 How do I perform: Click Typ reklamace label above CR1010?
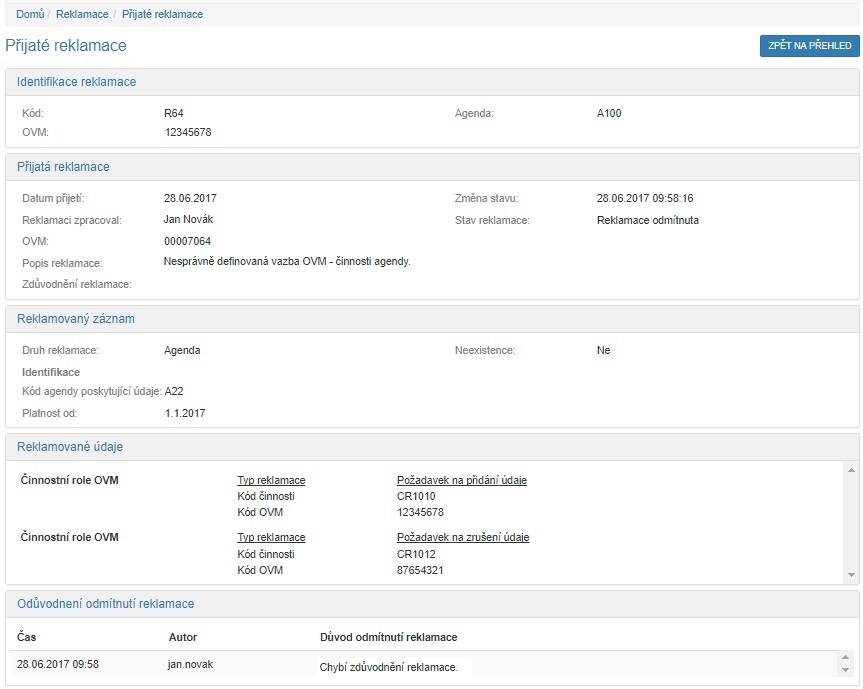click(x=271, y=480)
